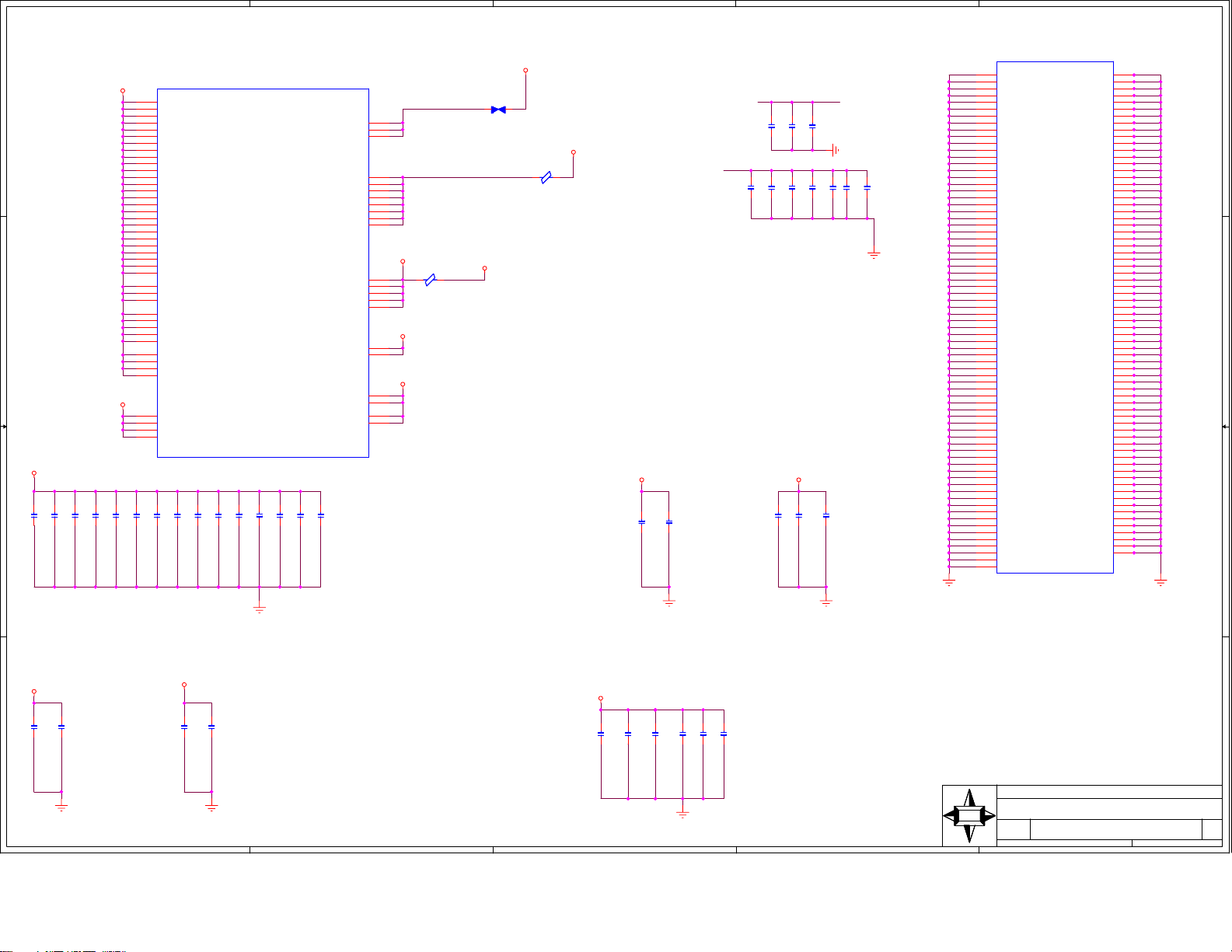This screenshot has height=952, width=1232.
Task: Click ground symbol at connector's right pin column
Action: pyautogui.click(x=1160, y=581)
